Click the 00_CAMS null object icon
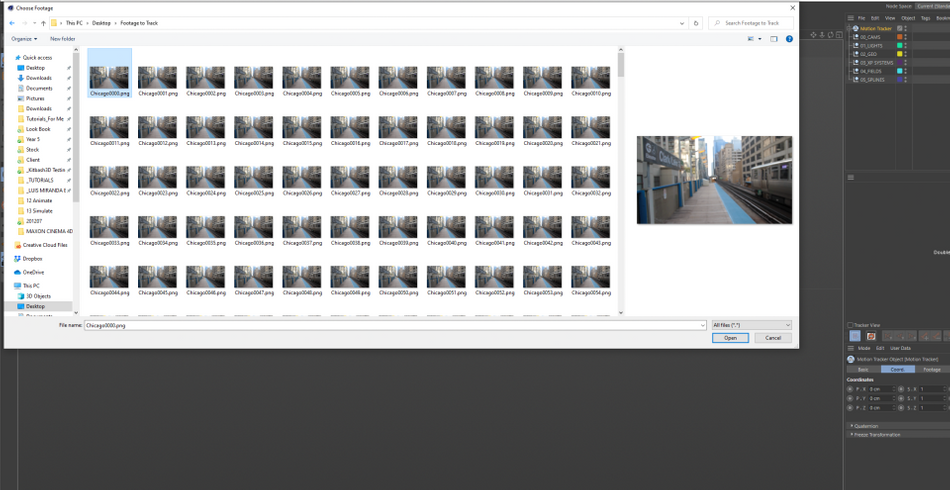The width and height of the screenshot is (950, 490). [855, 37]
